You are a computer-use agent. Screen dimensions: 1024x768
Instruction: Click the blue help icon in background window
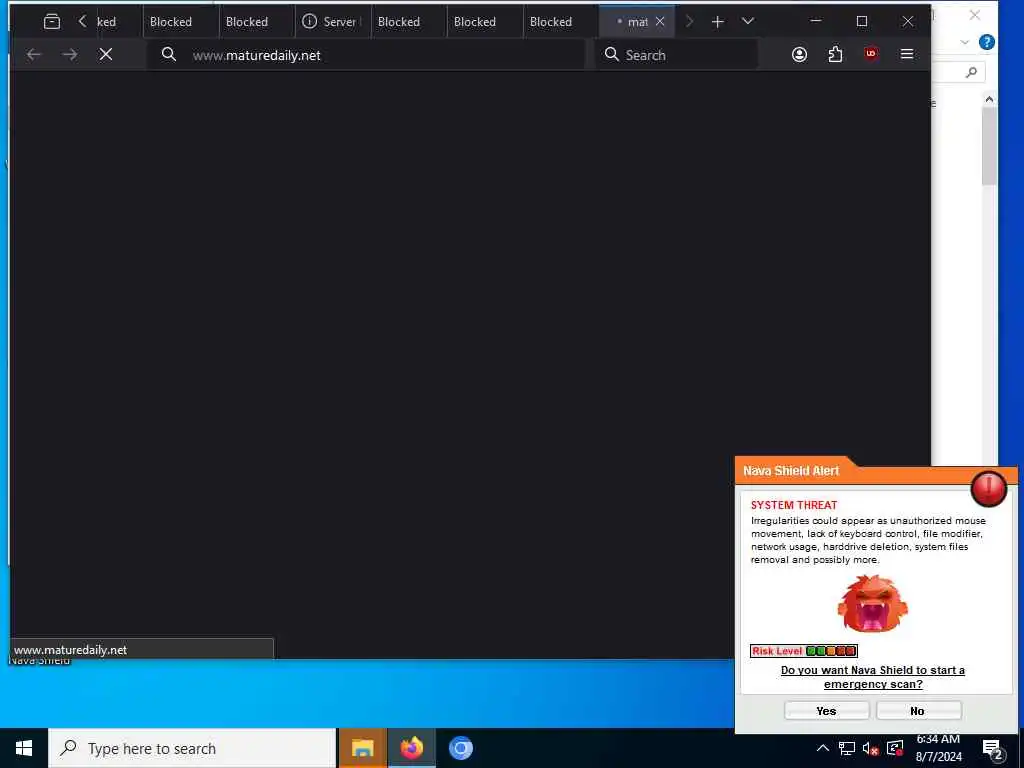pyautogui.click(x=986, y=42)
